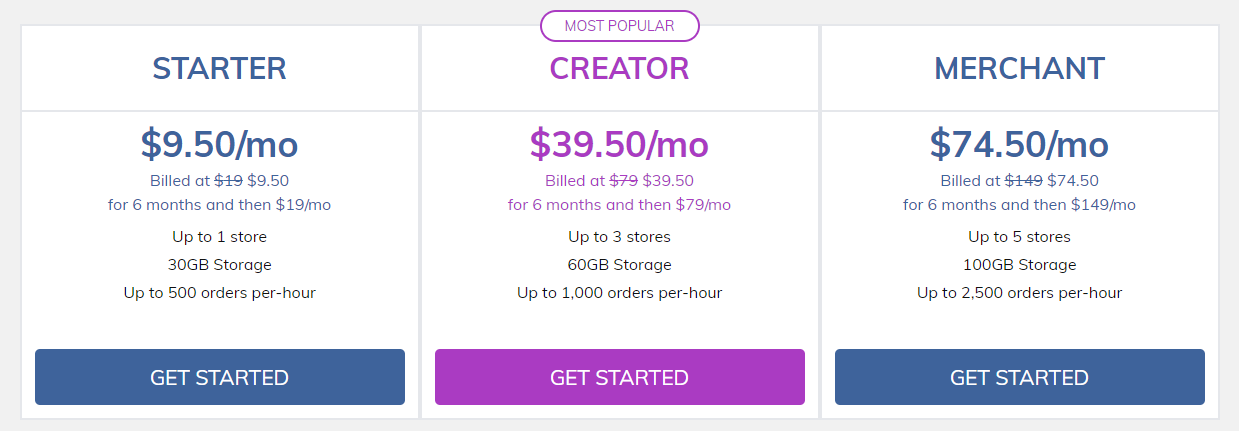This screenshot has width=1239, height=431.
Task: Click the CREATOR plan heading
Action: pos(620,68)
